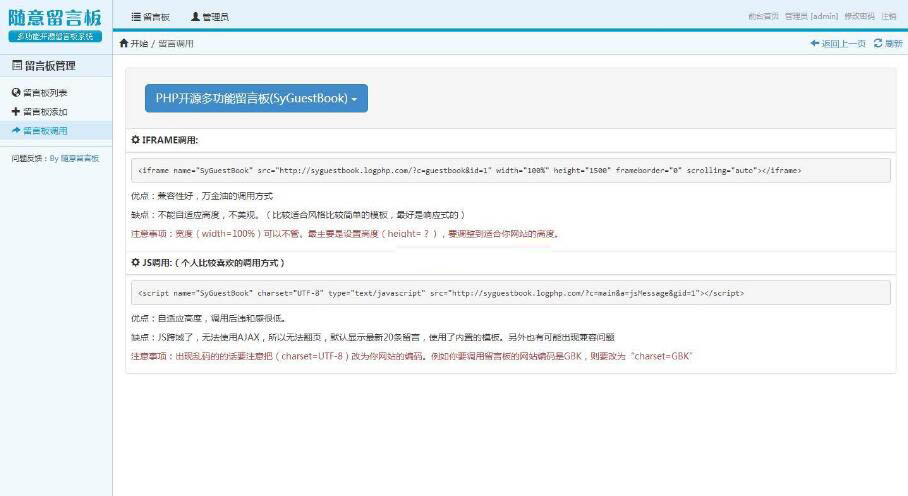Click the 随意留言板 site logo
908x496 pixels.
[55, 18]
